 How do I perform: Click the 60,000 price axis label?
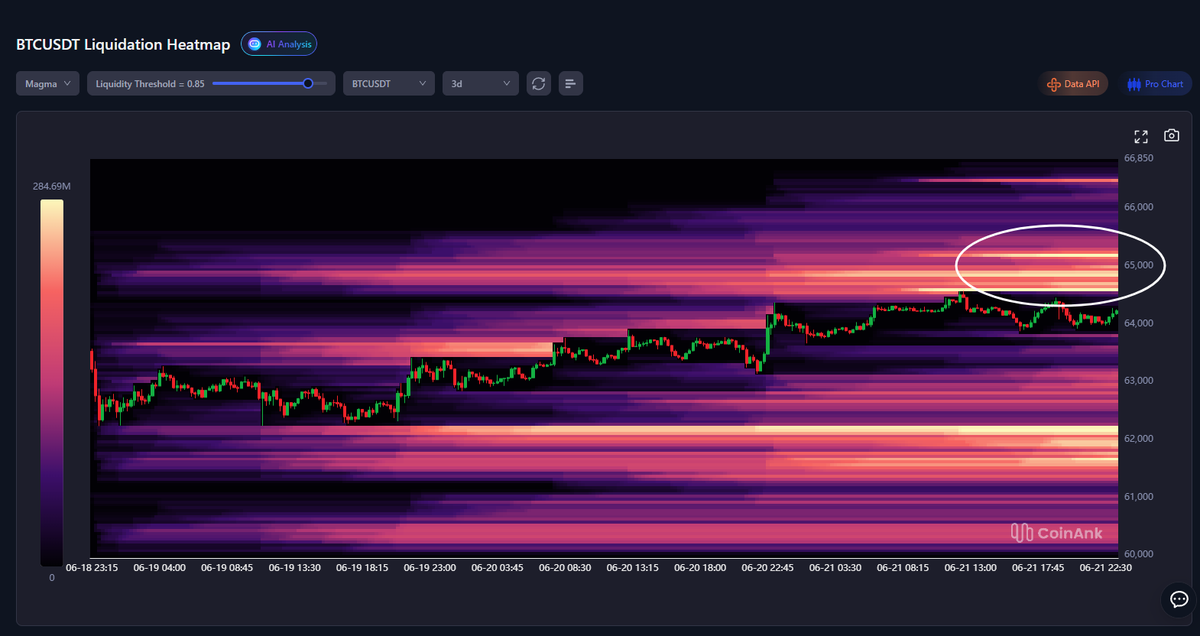(1140, 553)
